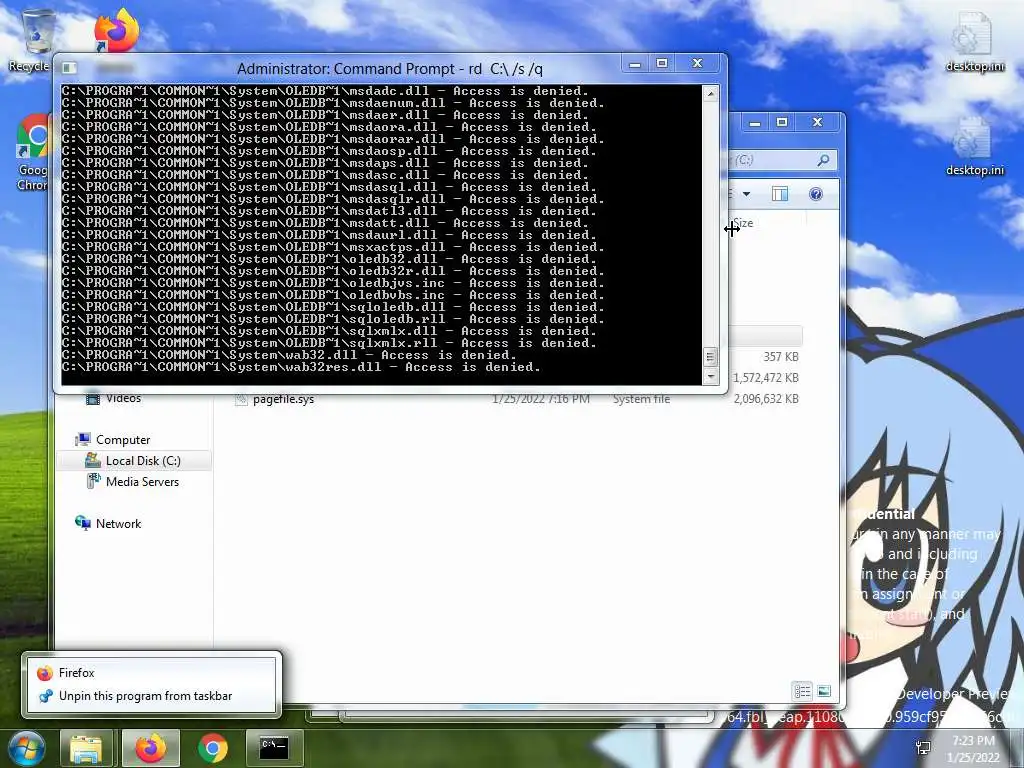Click the System file type cell
Viewport: 1024px width, 768px height.
pos(641,398)
